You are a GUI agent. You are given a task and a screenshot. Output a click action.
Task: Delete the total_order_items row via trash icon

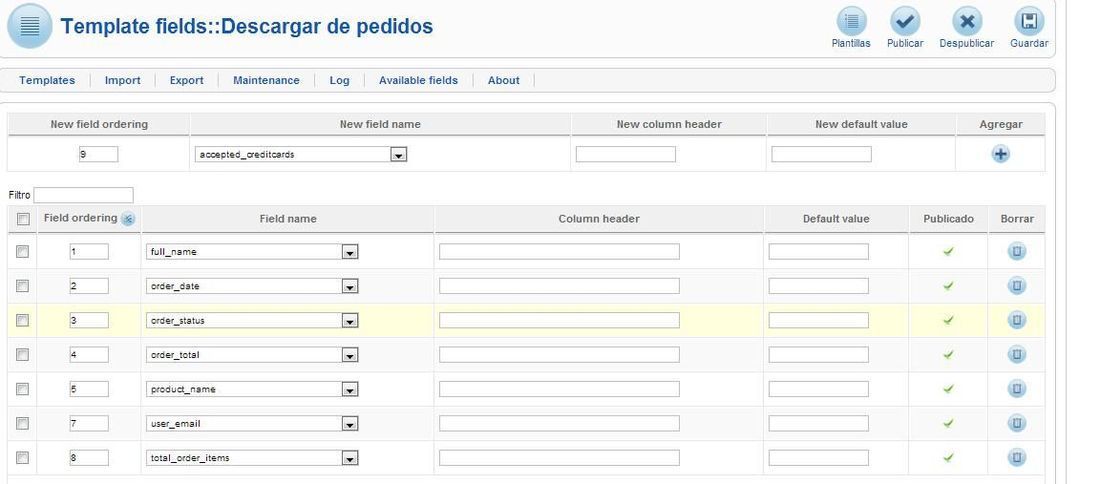(1017, 457)
